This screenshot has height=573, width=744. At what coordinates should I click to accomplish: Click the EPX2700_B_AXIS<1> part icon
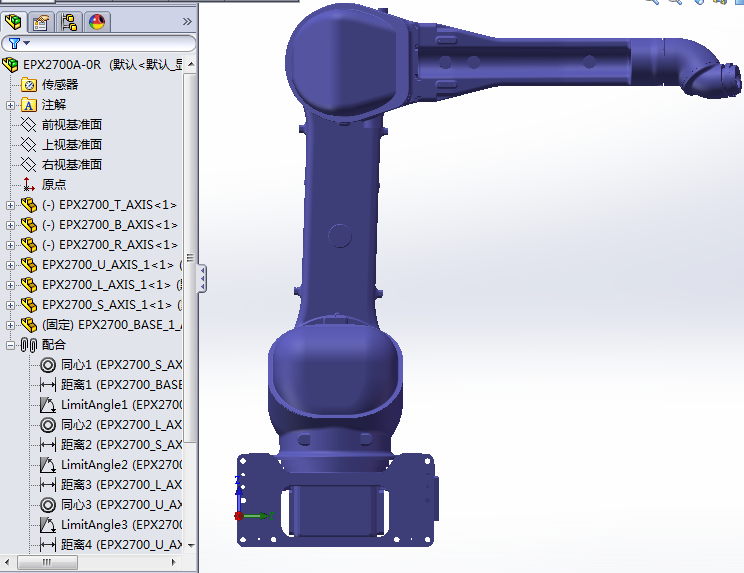(29, 225)
